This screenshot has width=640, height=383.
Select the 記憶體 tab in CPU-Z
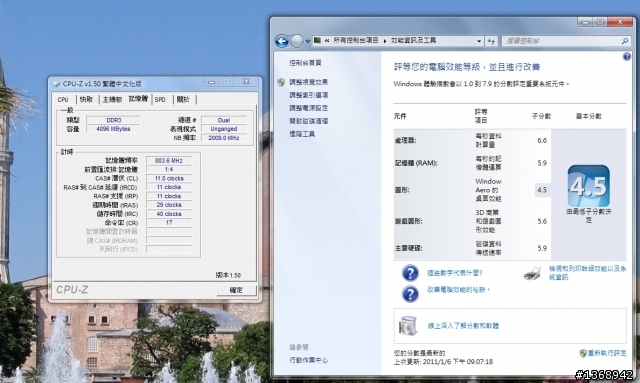click(138, 99)
